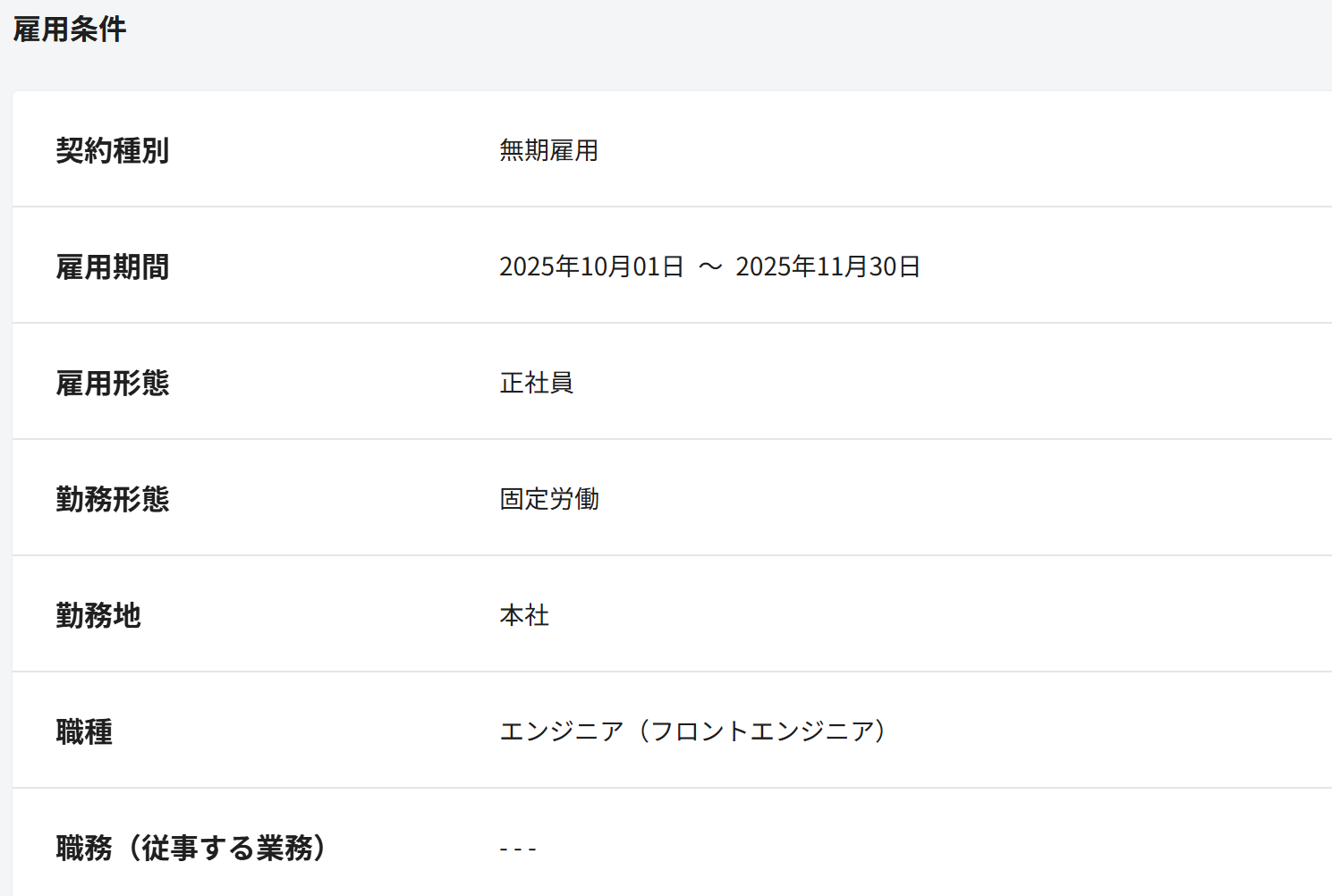This screenshot has height=896, width=1332.
Task: Click the --- placeholder in the 職務 row
Action: [518, 849]
